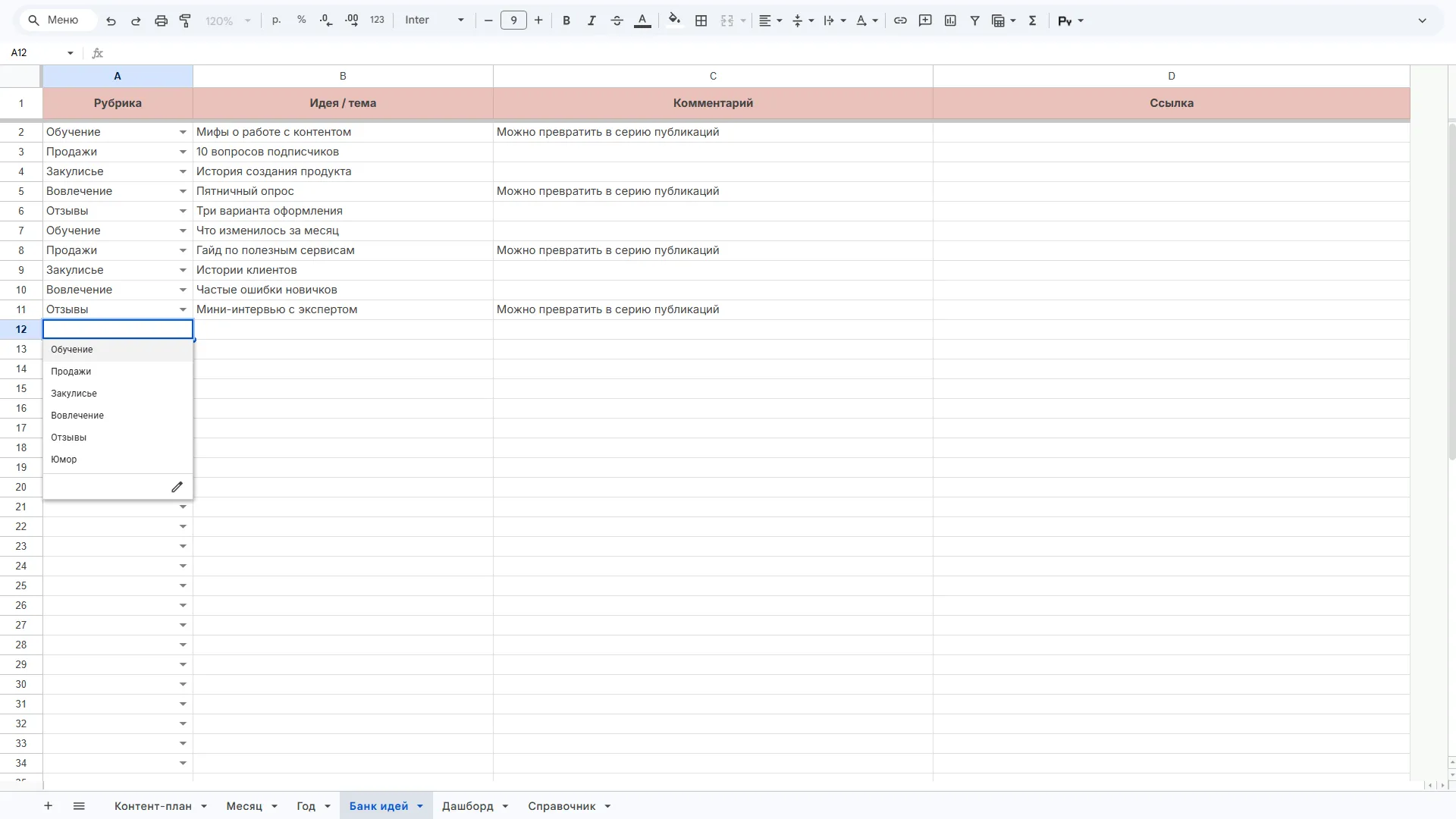Open all sheets list button
This screenshot has height=819, width=1456.
(79, 806)
